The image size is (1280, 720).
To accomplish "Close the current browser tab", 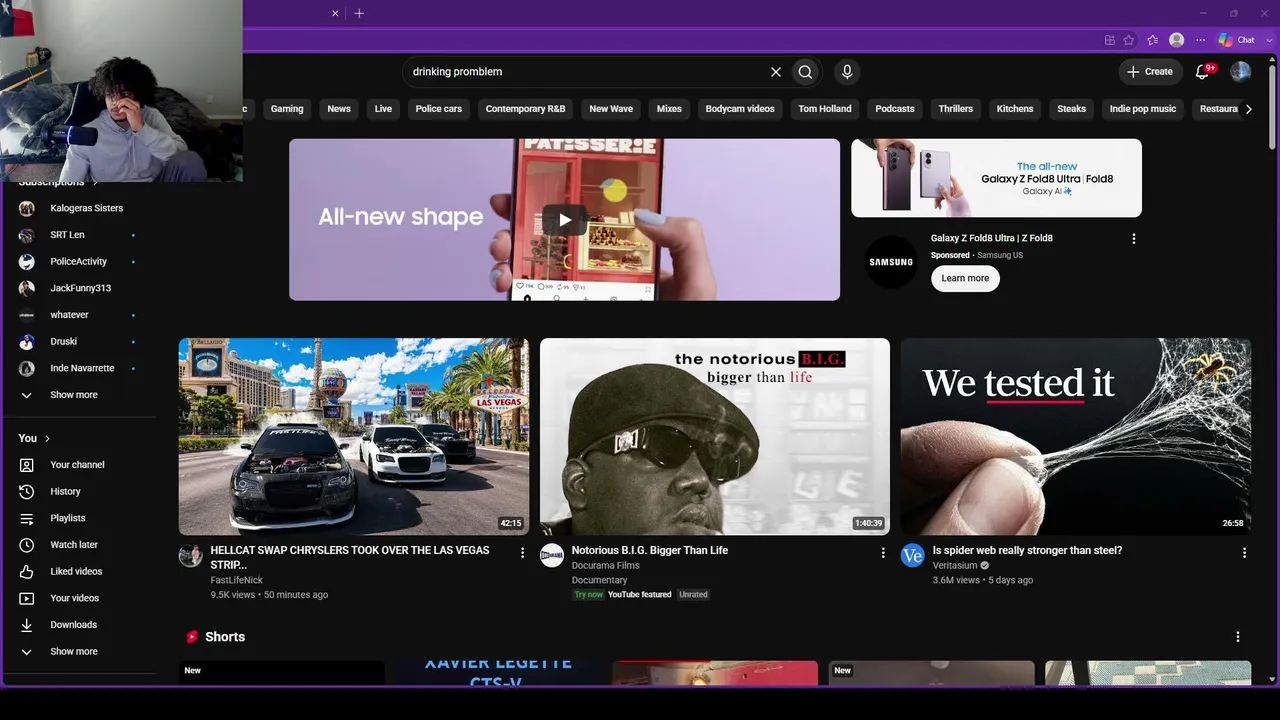I will (335, 13).
